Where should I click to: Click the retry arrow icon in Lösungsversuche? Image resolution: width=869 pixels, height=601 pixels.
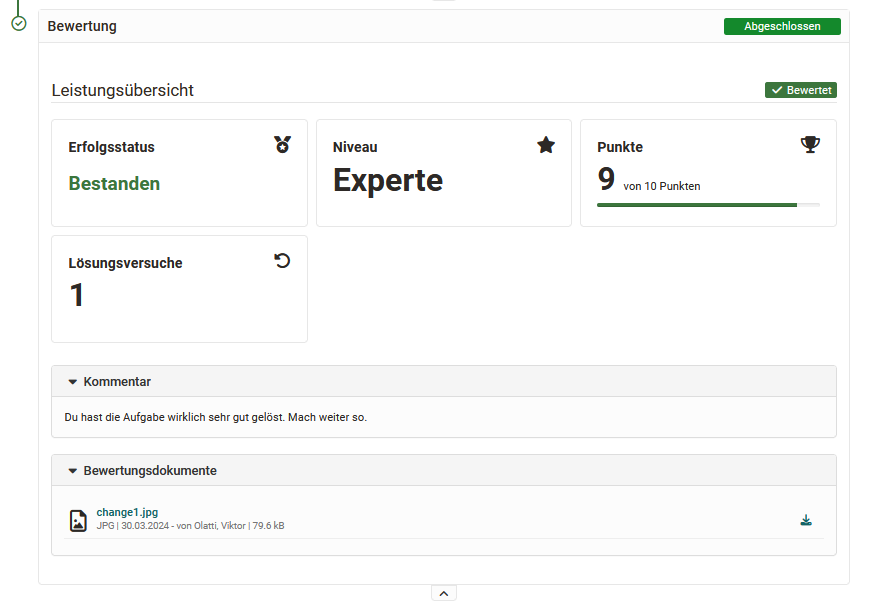[x=282, y=261]
